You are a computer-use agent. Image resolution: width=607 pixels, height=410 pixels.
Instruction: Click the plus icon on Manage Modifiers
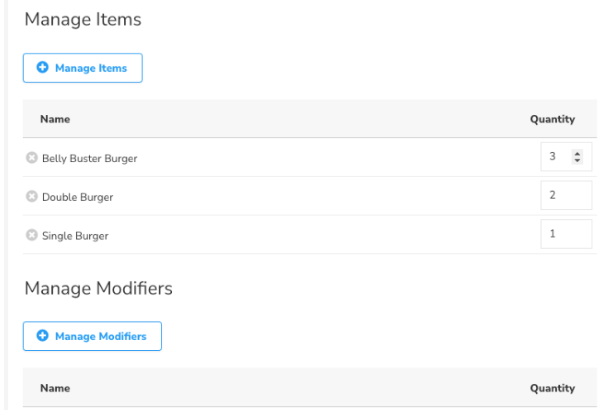pyautogui.click(x=42, y=336)
